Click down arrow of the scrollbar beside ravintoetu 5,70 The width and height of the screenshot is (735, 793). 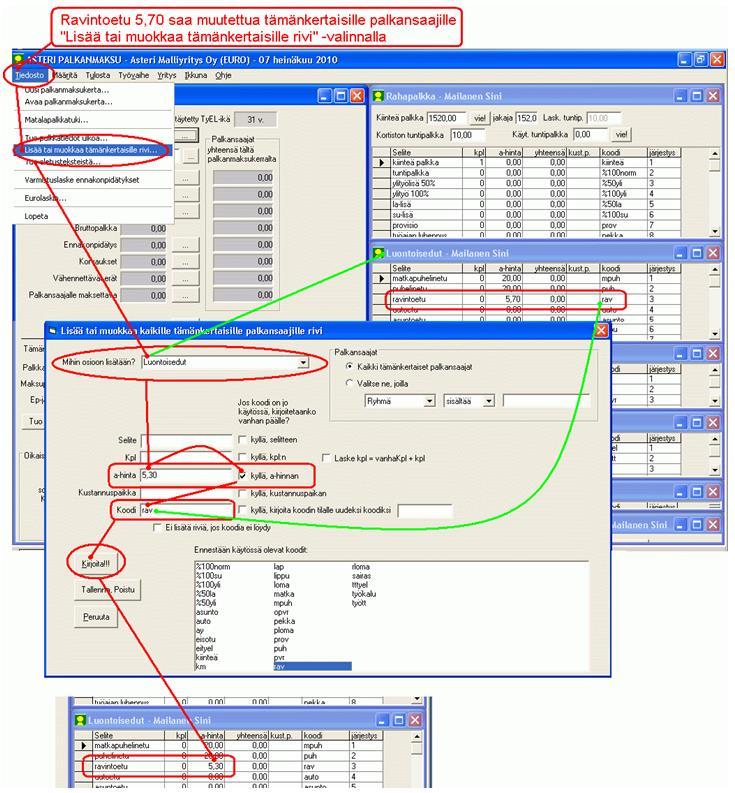click(x=714, y=334)
